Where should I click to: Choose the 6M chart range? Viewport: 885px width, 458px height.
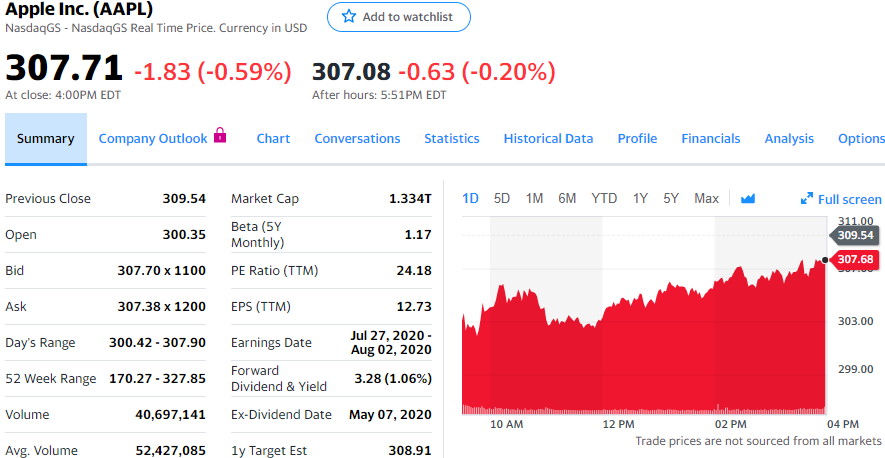pyautogui.click(x=567, y=198)
